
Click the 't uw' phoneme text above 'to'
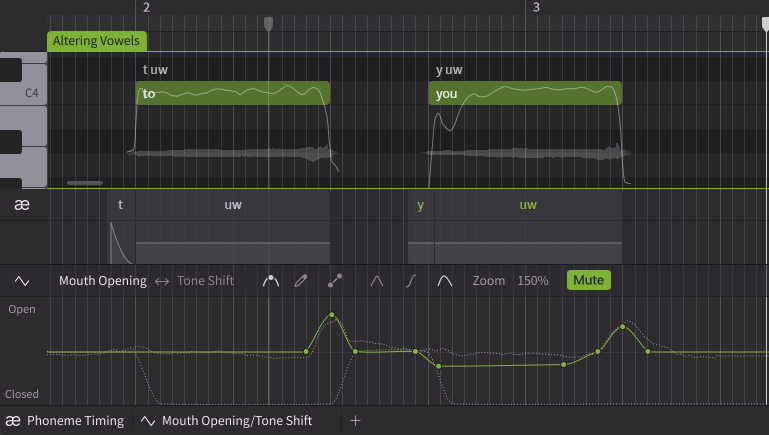[x=155, y=70]
